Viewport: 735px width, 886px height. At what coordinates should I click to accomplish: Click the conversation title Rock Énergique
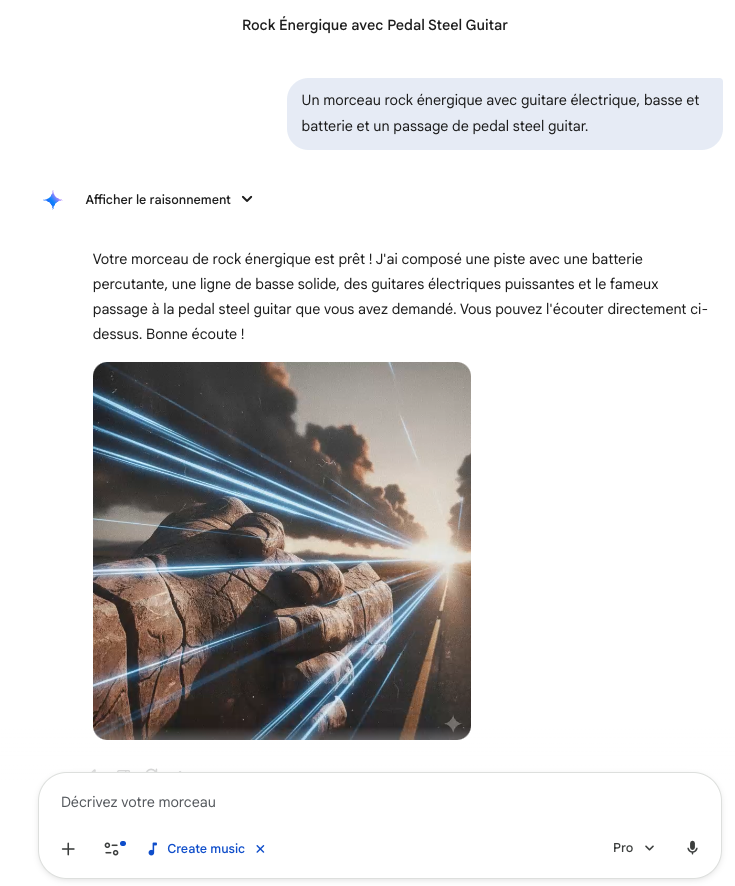[x=375, y=25]
